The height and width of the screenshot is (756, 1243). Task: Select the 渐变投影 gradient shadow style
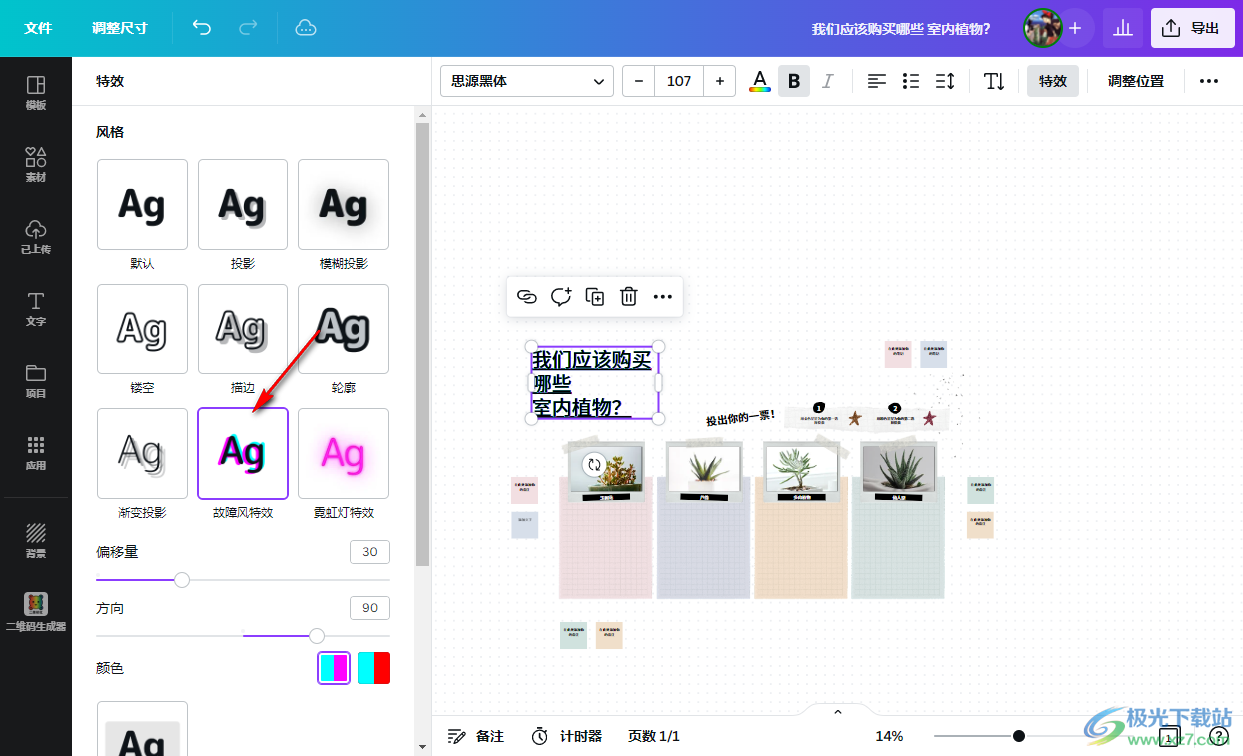(142, 453)
